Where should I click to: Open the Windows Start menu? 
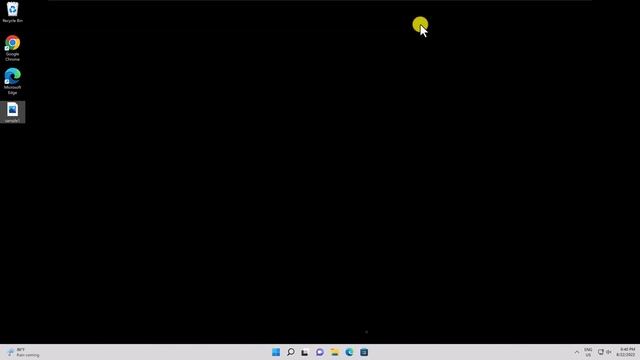(276, 352)
